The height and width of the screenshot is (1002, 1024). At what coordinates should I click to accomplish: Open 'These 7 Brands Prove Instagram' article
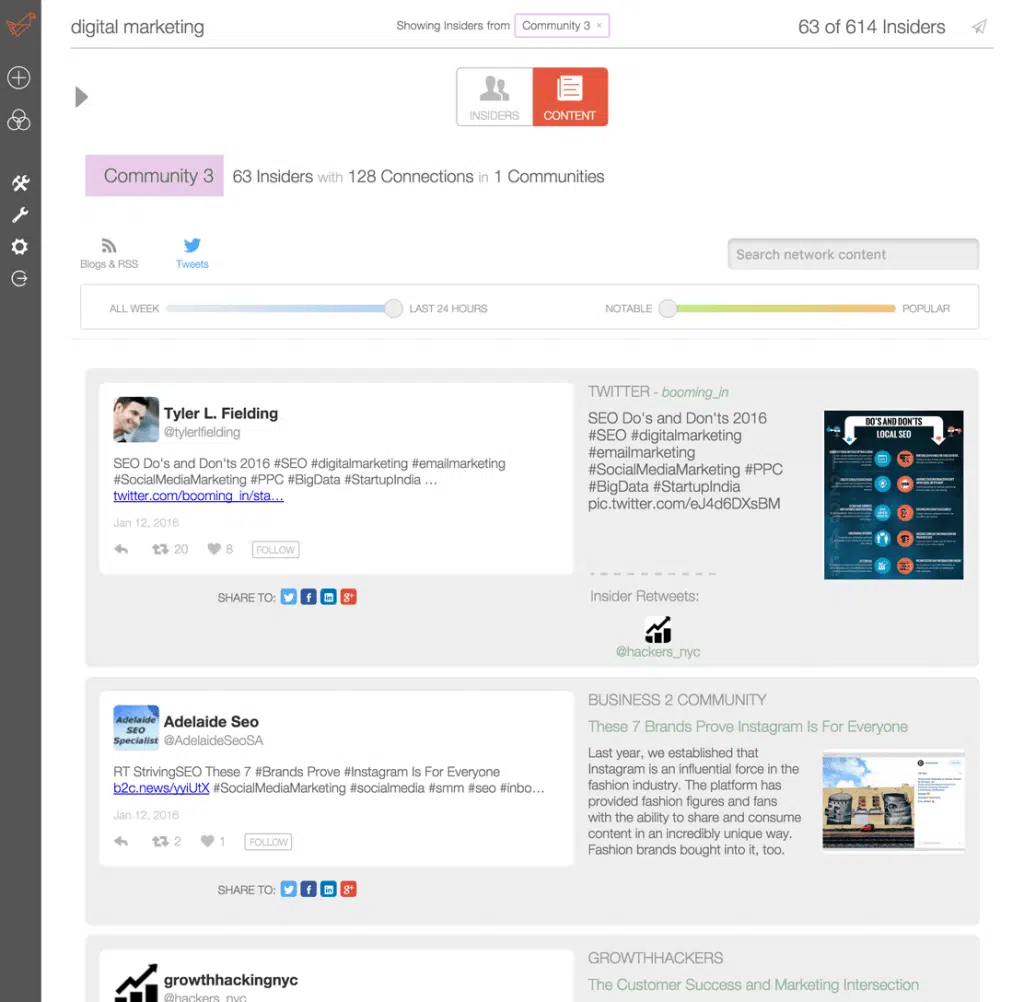[x=748, y=726]
